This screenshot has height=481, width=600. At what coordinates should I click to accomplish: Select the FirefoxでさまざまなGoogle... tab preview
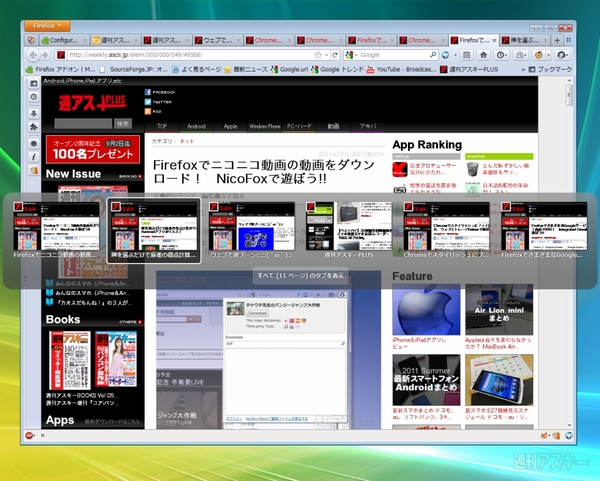pyautogui.click(x=543, y=230)
